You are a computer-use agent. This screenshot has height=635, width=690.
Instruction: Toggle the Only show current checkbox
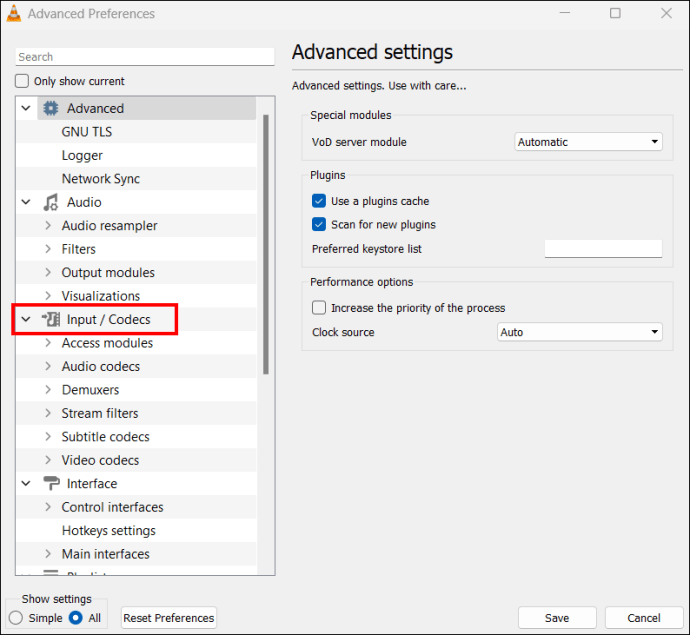[x=22, y=81]
